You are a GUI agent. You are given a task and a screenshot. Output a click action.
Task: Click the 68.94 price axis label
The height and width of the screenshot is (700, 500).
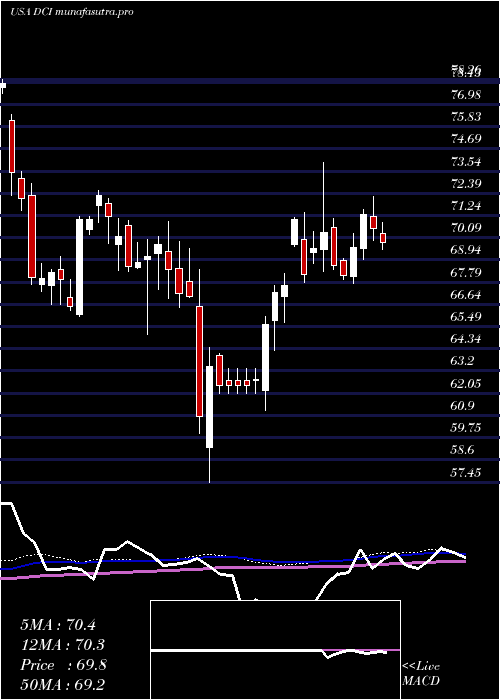[x=467, y=250]
